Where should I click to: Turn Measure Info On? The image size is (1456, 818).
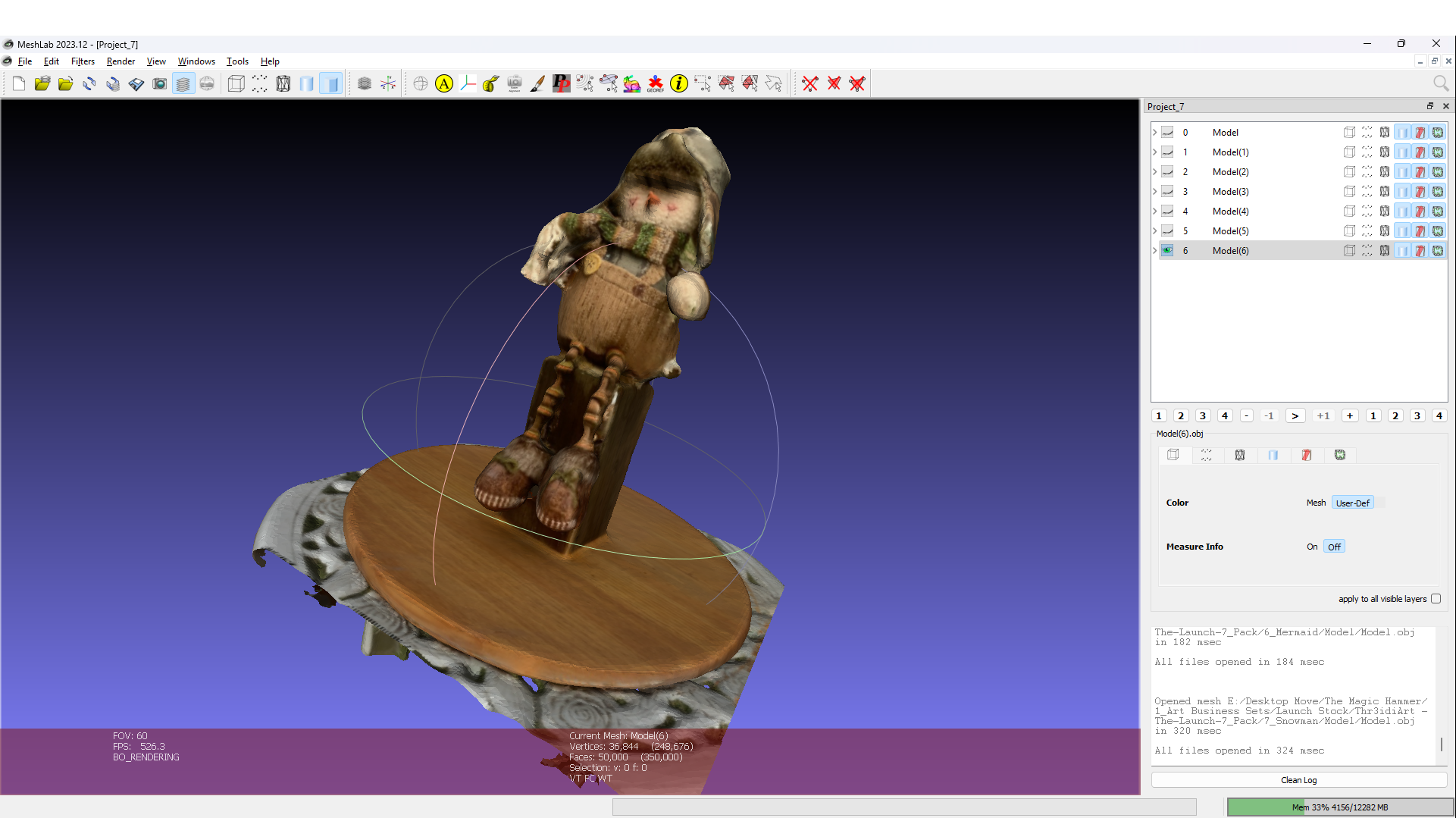(x=1312, y=547)
